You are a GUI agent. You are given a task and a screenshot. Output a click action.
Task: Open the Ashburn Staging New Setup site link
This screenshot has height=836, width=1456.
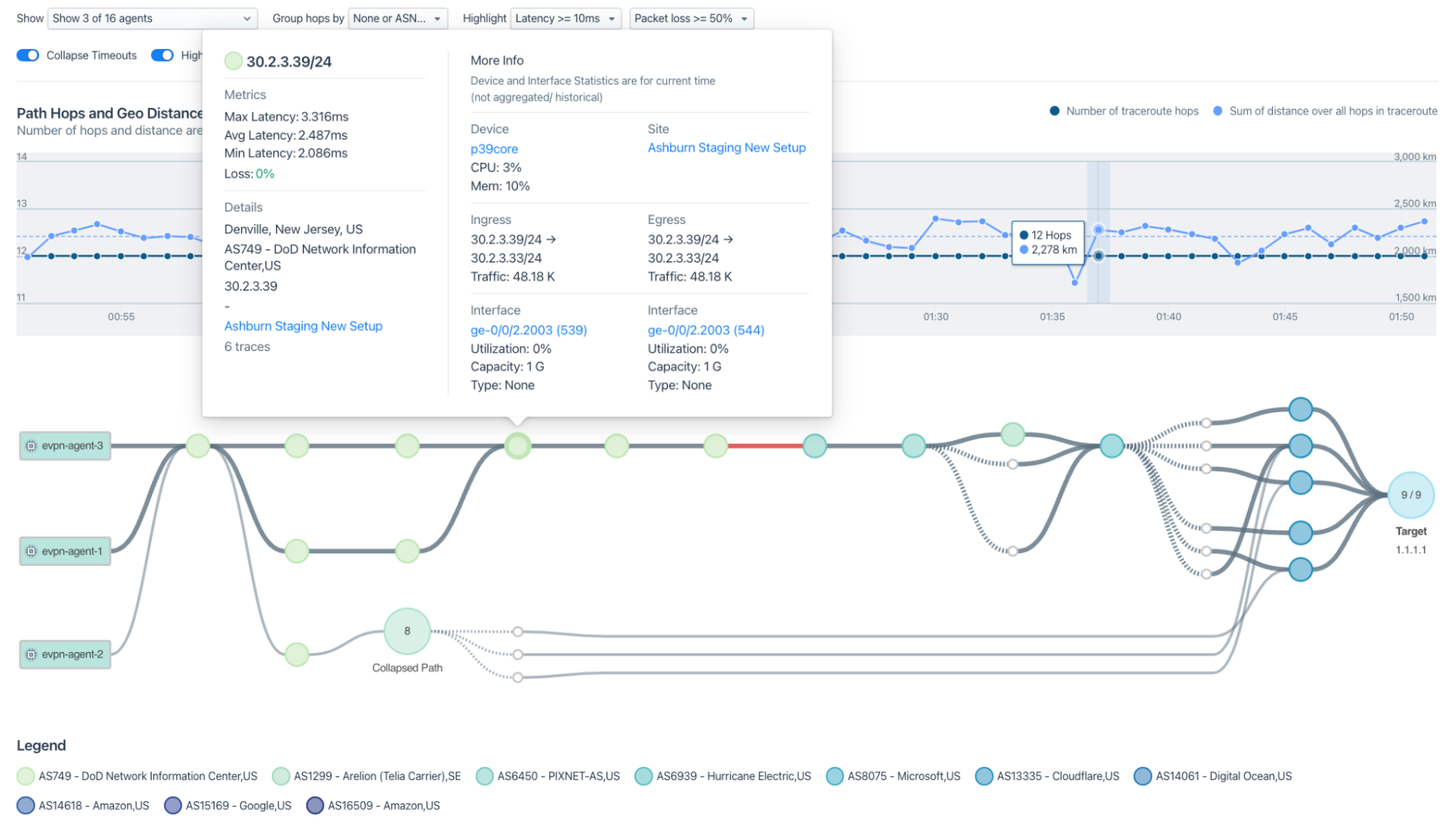(726, 147)
